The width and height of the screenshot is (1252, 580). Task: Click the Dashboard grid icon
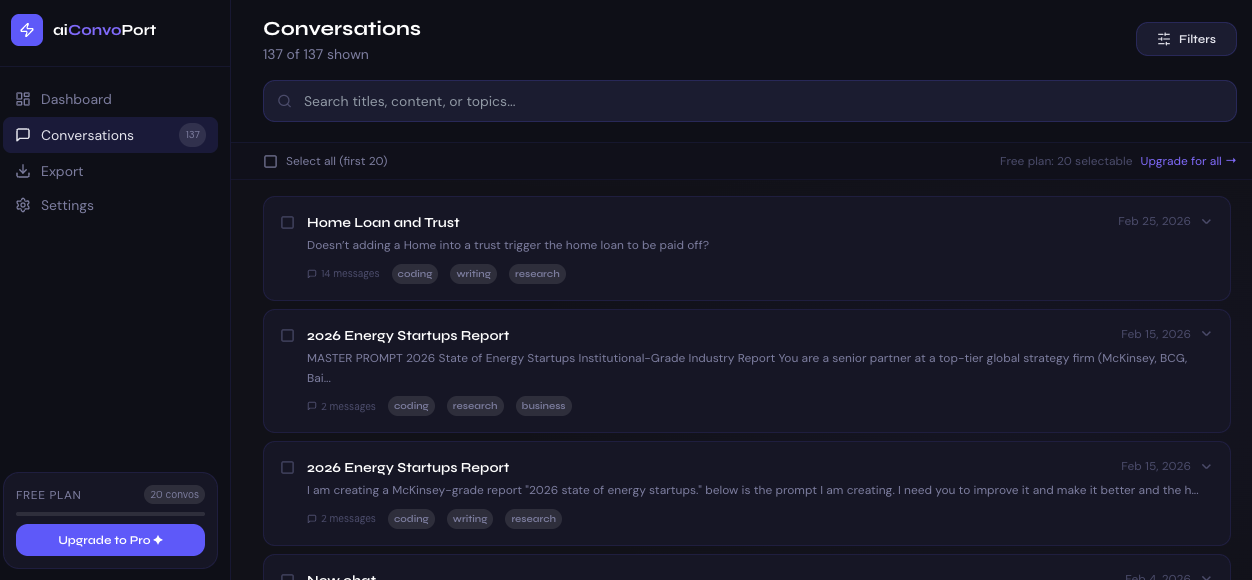tap(23, 99)
